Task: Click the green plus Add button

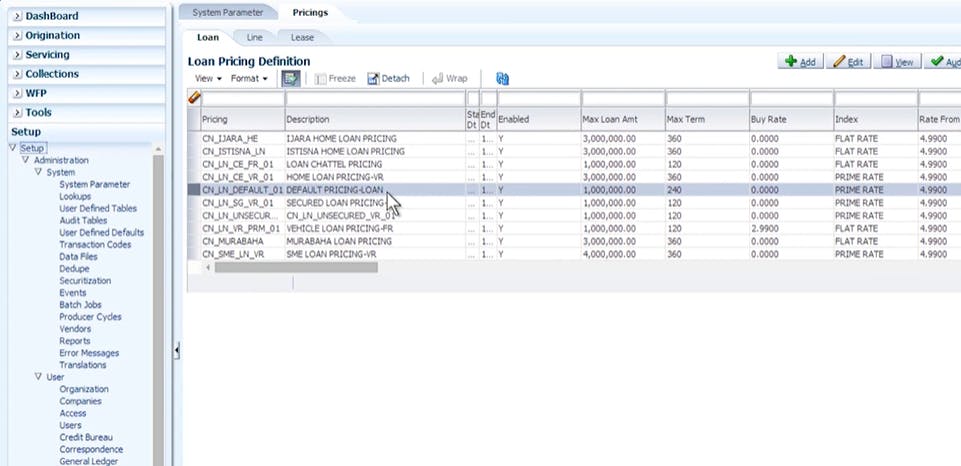Action: 800,61
